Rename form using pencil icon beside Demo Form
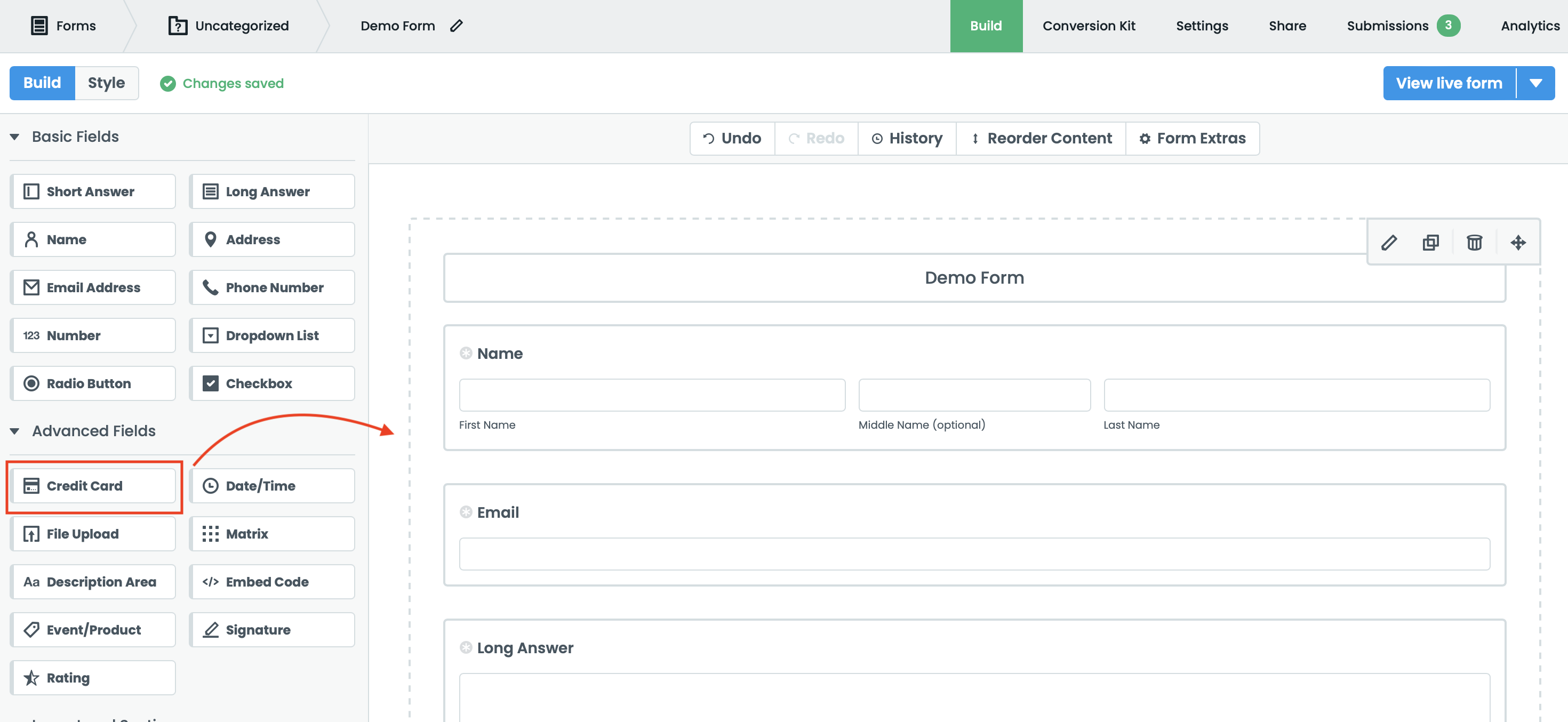The width and height of the screenshot is (1568, 722). tap(457, 26)
